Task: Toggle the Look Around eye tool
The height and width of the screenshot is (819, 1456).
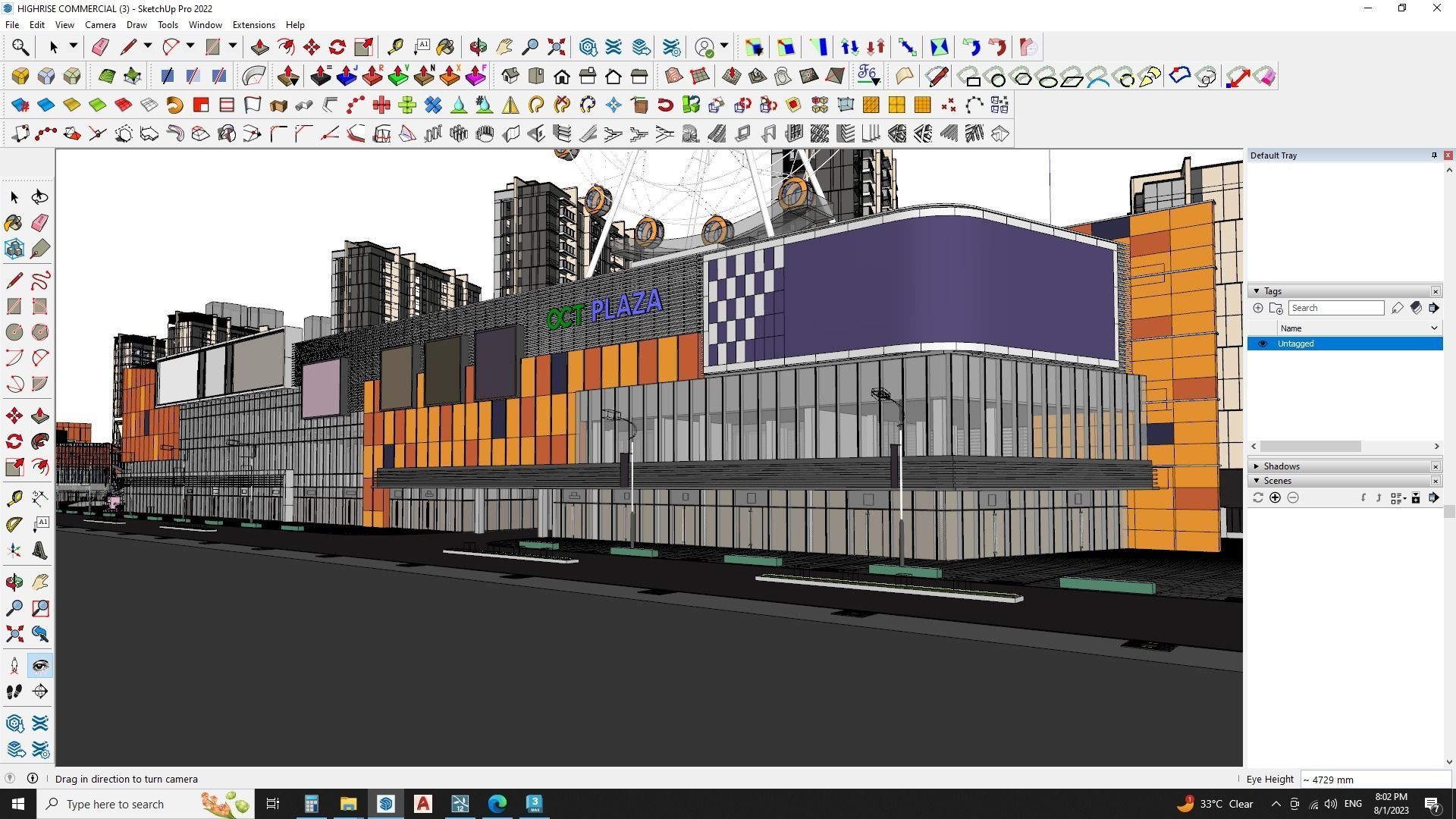Action: pos(39,666)
